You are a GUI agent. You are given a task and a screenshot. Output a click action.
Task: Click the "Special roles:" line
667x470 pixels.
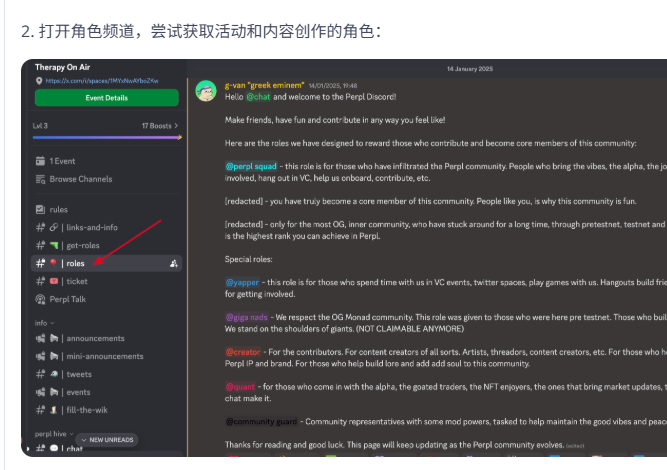pos(248,259)
